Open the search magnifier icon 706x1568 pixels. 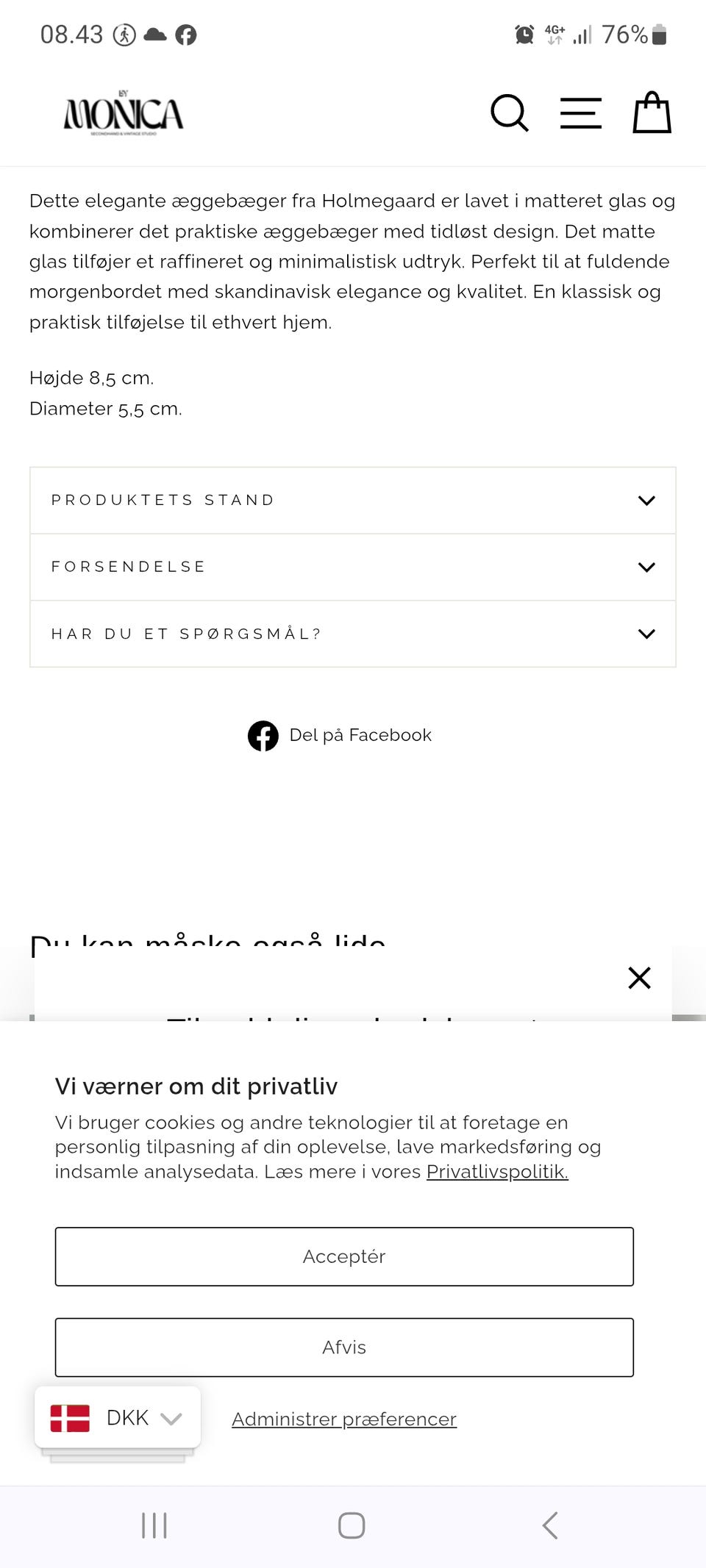[x=509, y=113]
